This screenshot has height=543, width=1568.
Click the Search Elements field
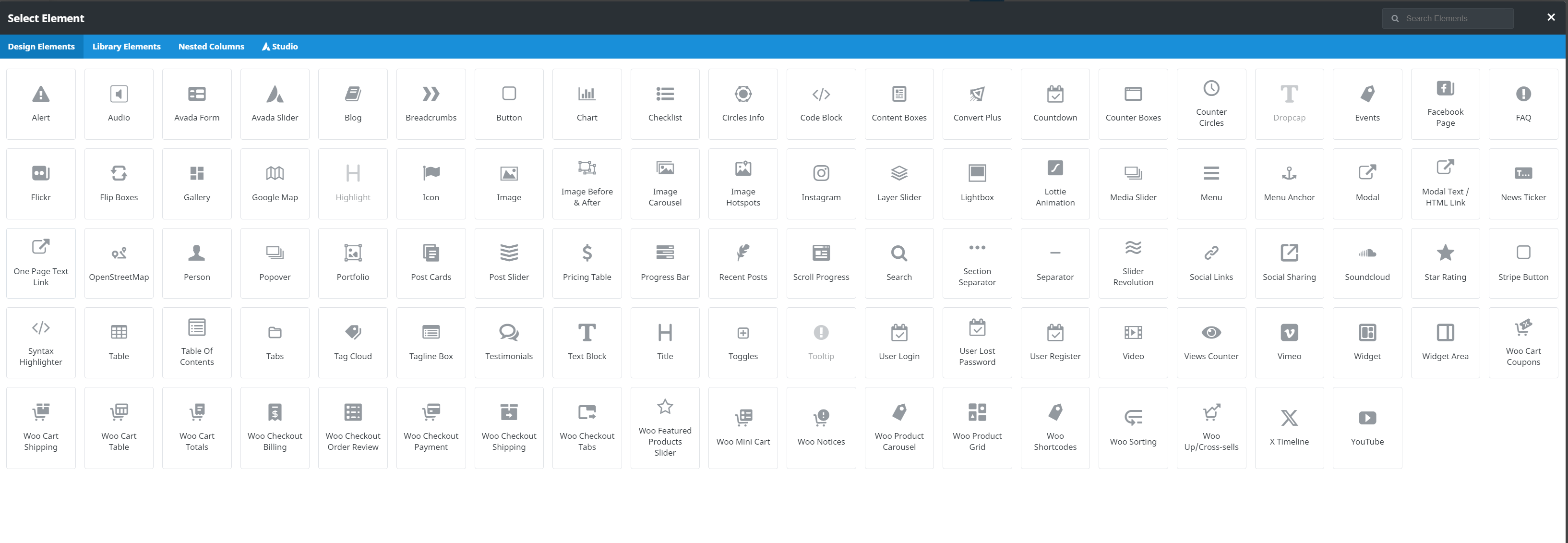1455,18
